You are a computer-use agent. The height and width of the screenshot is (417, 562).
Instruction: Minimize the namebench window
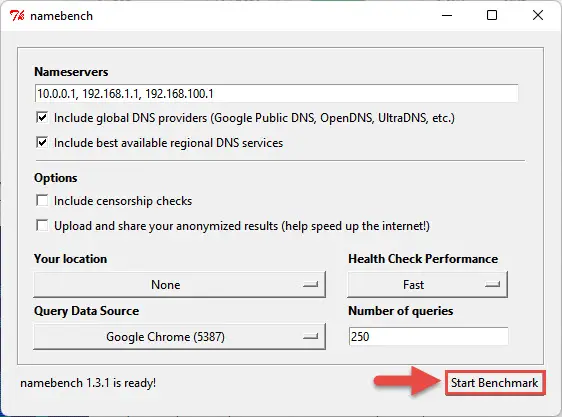point(447,15)
